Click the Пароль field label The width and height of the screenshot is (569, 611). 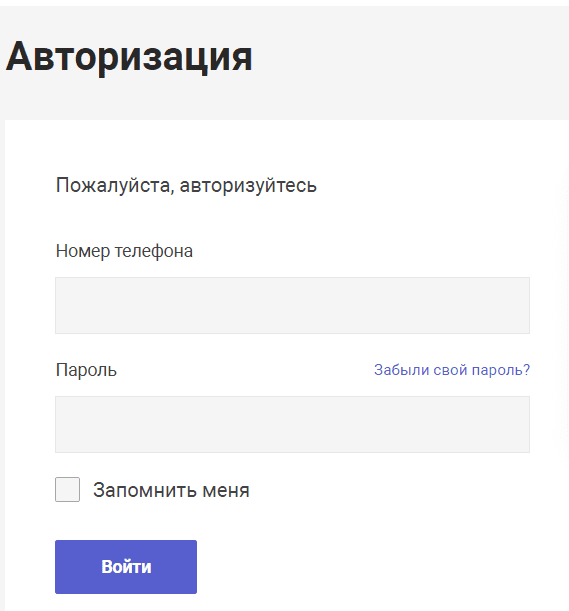(86, 370)
